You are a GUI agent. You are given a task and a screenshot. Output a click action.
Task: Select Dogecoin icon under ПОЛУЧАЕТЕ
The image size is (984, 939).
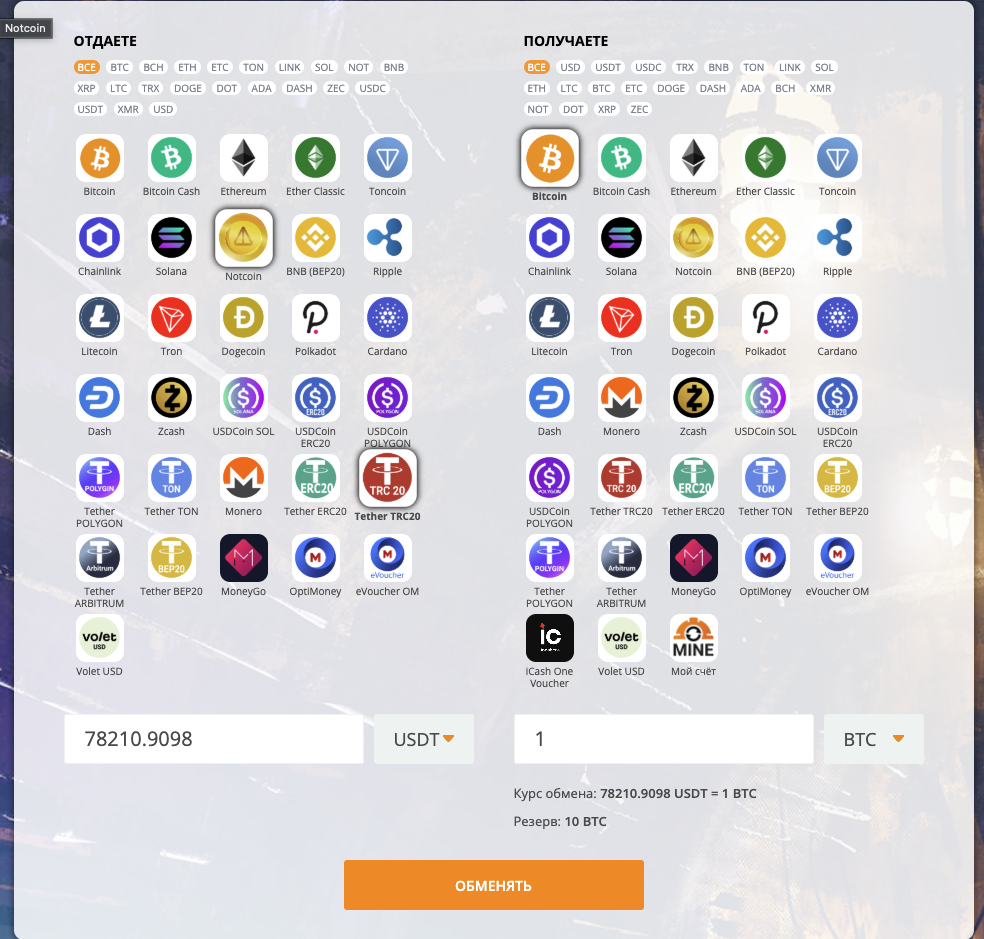pyautogui.click(x=693, y=318)
